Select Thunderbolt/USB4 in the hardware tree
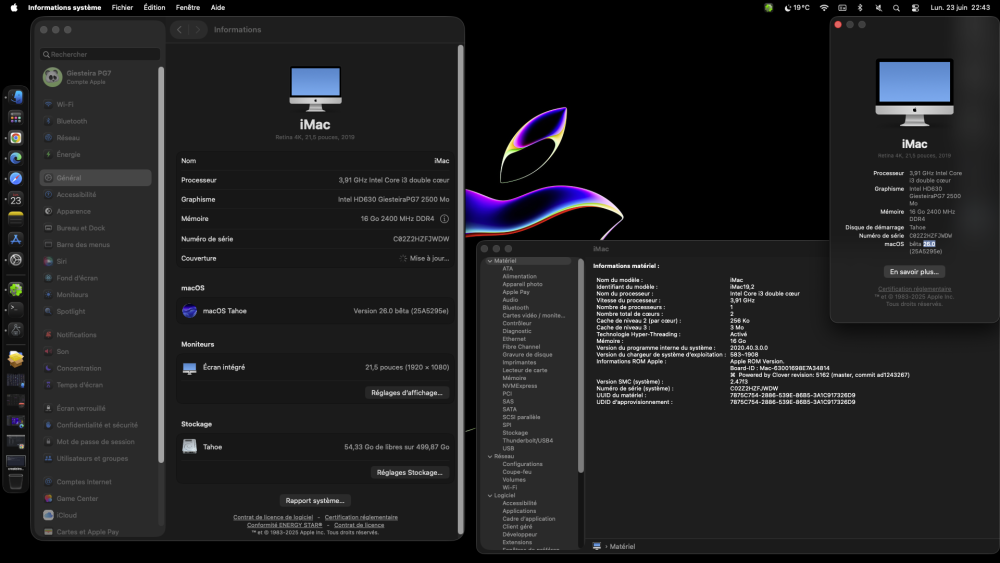The image size is (1000, 563). pos(527,441)
